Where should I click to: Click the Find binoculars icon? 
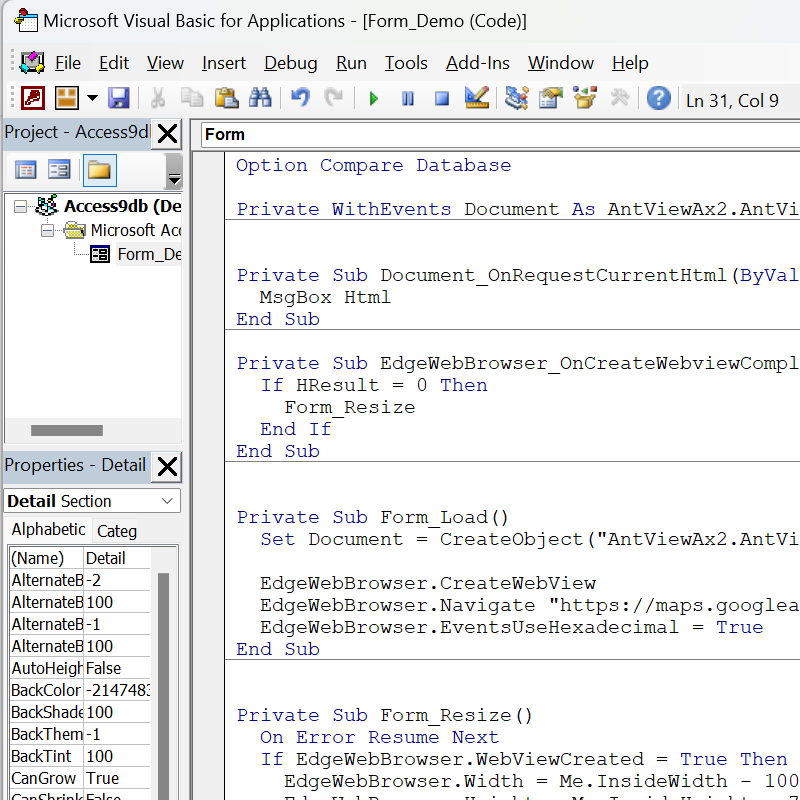pos(260,98)
